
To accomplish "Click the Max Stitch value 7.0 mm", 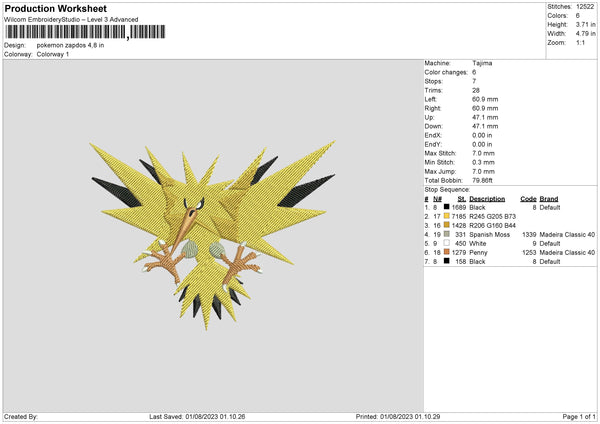I will pos(484,153).
